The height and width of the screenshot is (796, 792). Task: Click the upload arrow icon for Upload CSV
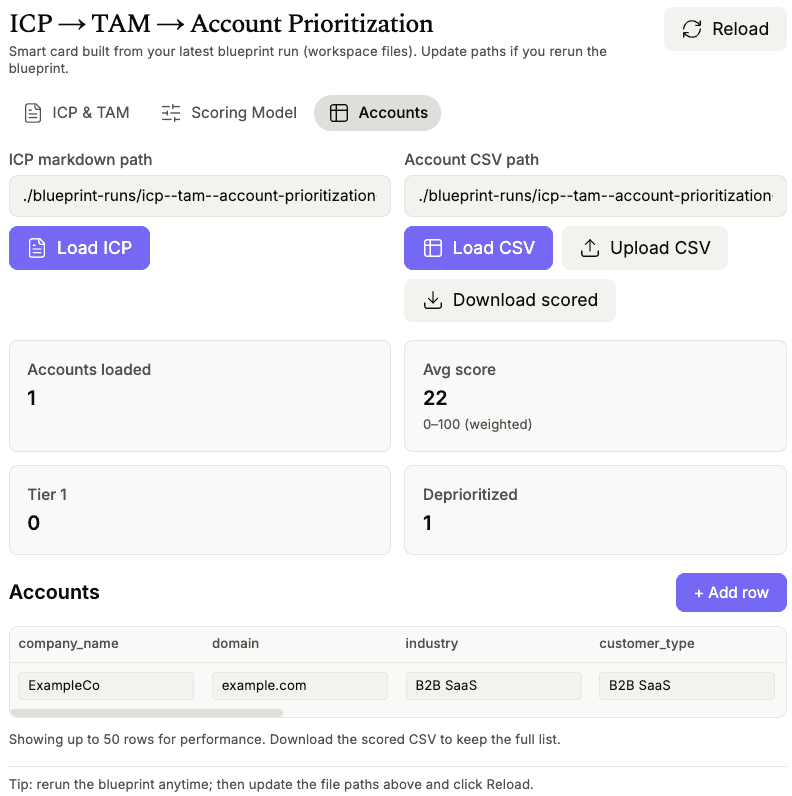tap(590, 248)
